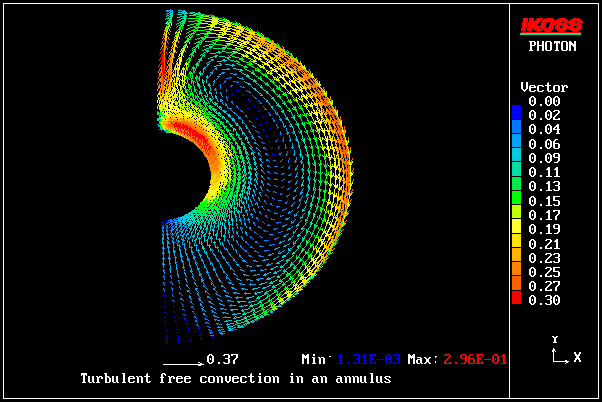
Task: Select the 0.06 legend color swatch
Action: point(516,143)
